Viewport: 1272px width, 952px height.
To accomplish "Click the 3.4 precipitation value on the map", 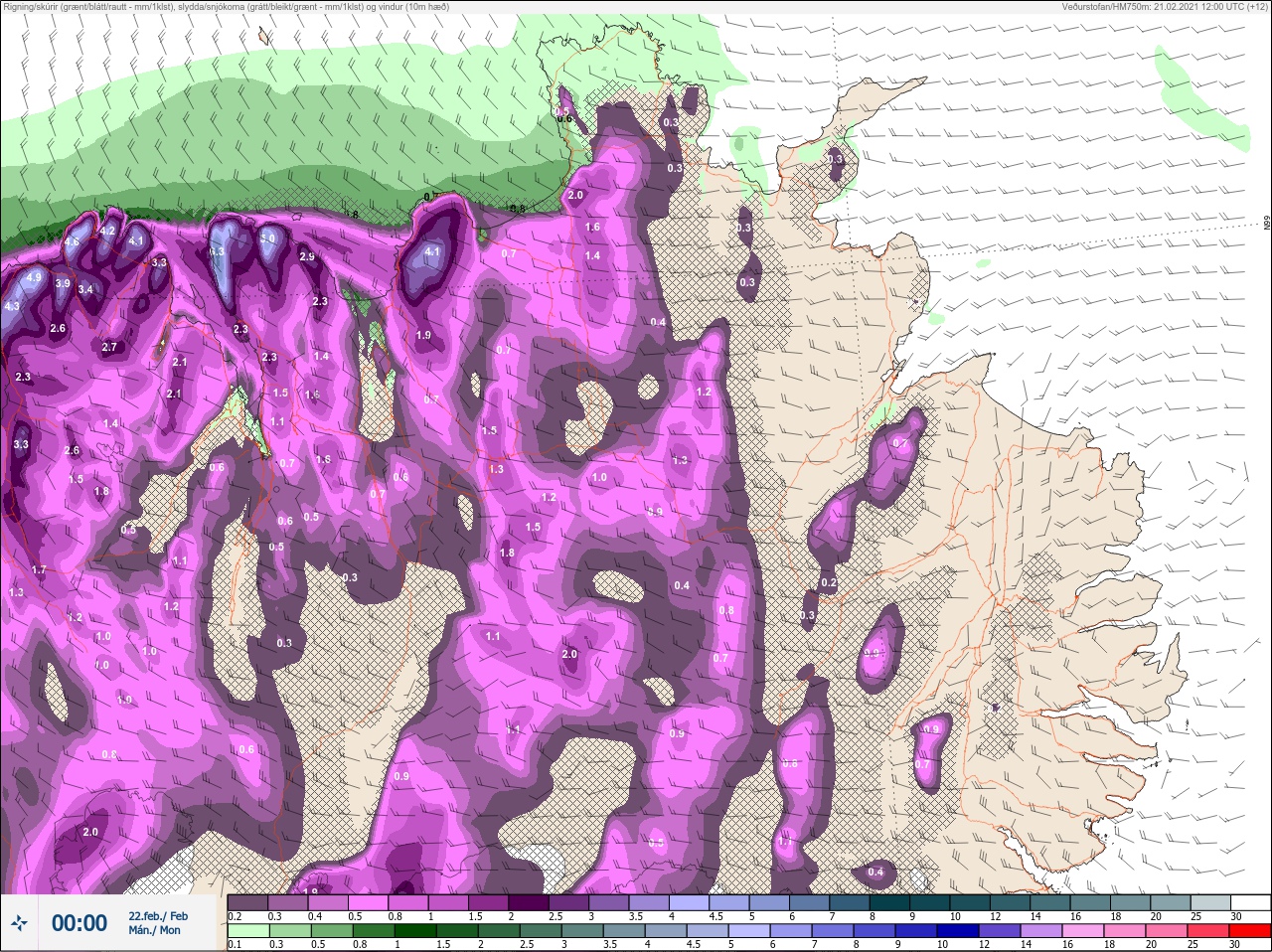I will 86,290.
